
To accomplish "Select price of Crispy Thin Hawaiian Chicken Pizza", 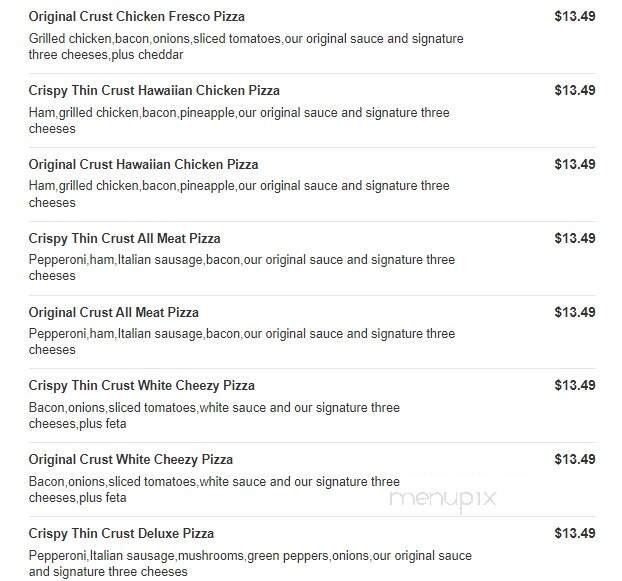I will click(574, 90).
